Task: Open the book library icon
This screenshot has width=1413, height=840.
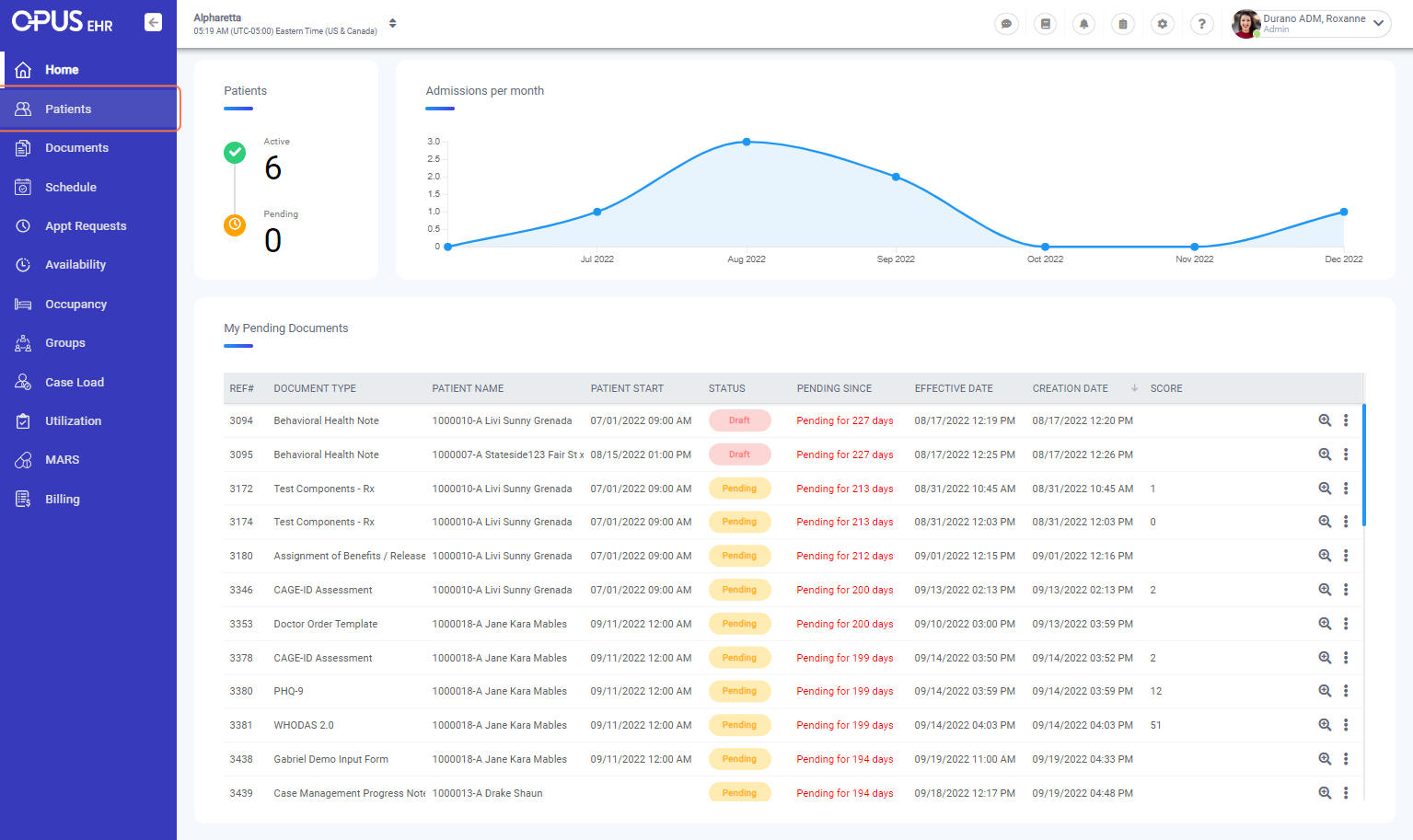Action: click(x=1045, y=24)
